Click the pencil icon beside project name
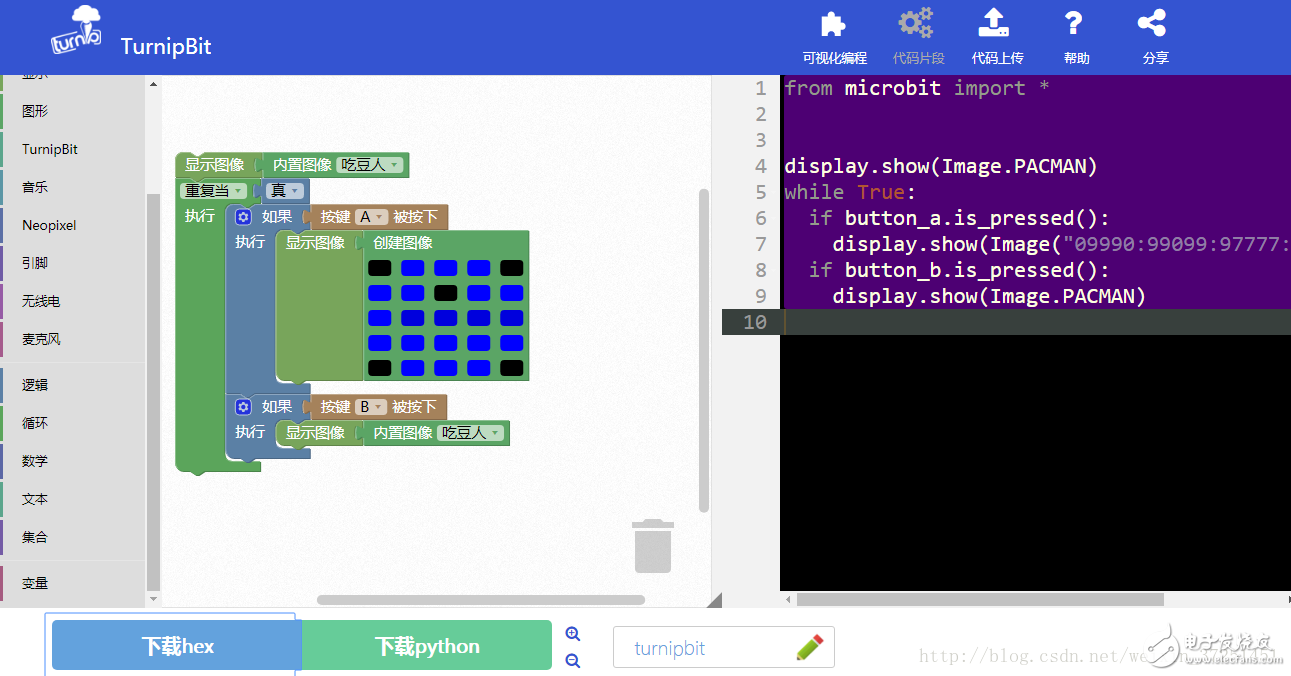This screenshot has width=1291, height=676. pyautogui.click(x=810, y=647)
